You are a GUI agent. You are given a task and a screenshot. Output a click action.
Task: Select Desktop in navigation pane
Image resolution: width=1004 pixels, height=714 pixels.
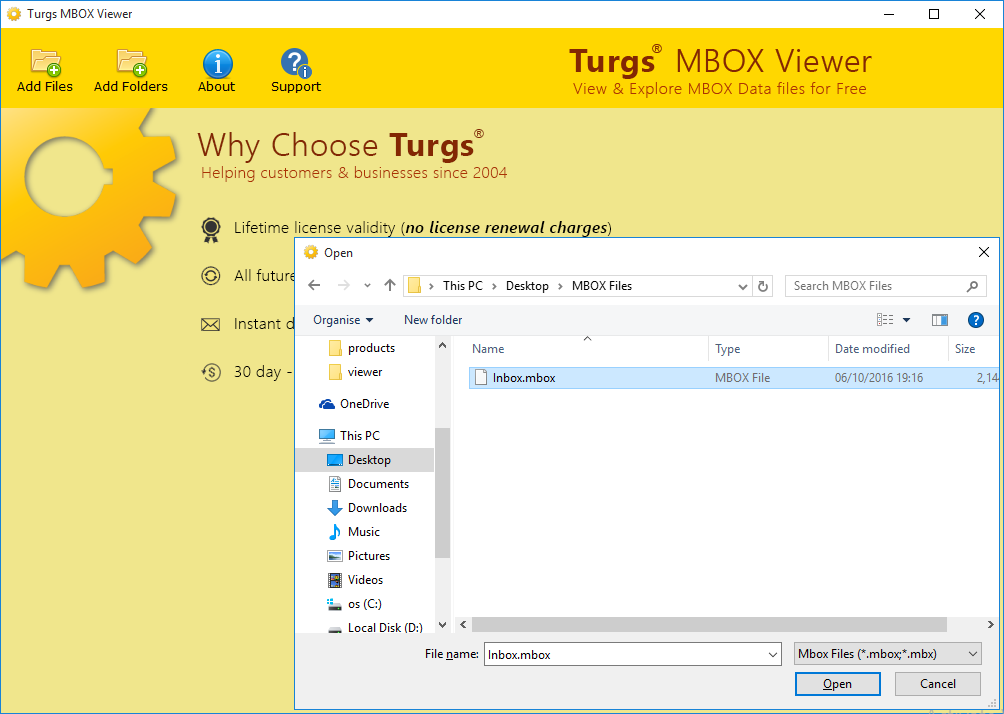coord(365,460)
